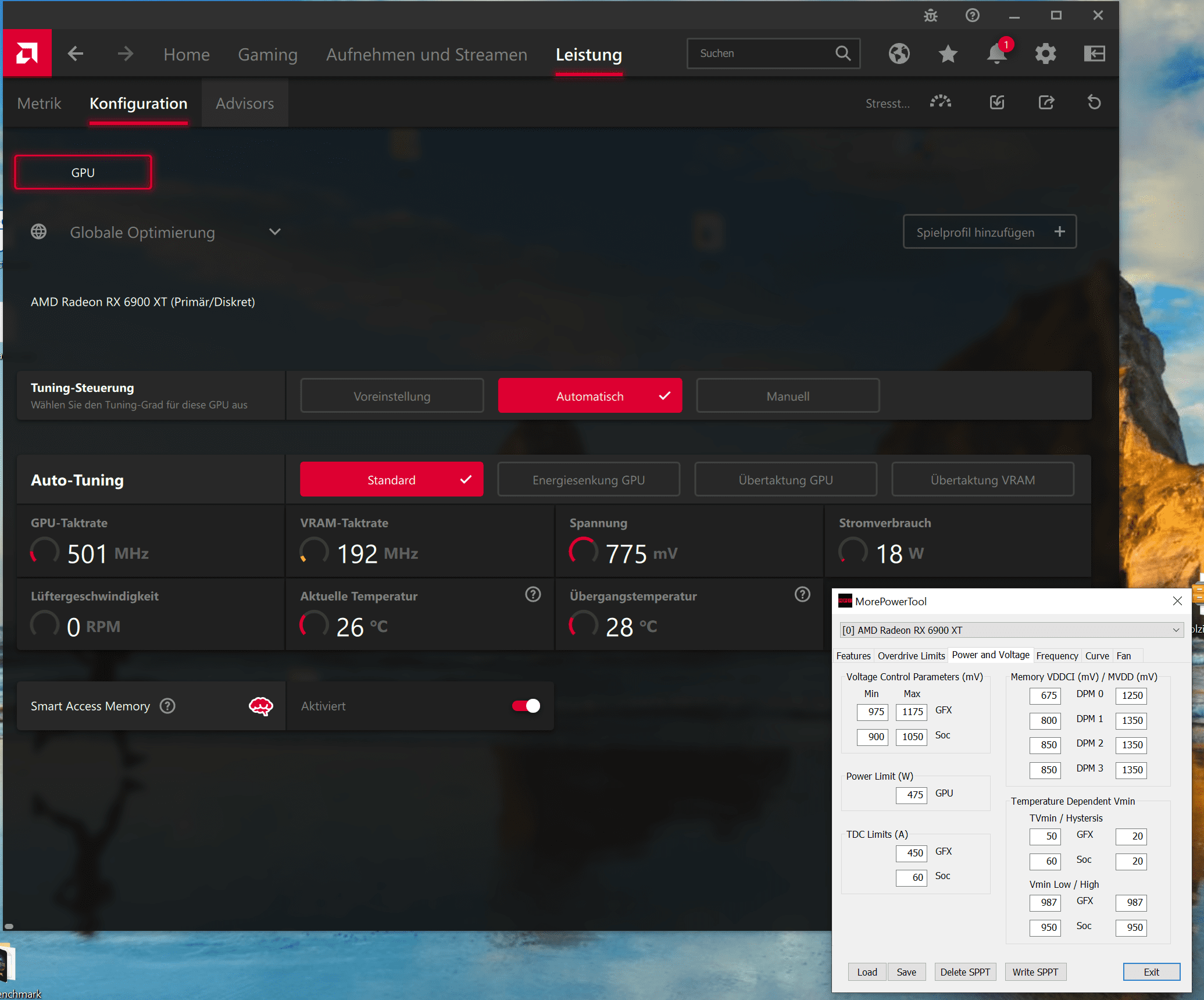Select Voreinstellung tuning mode
1204x1000 pixels.
[x=392, y=396]
